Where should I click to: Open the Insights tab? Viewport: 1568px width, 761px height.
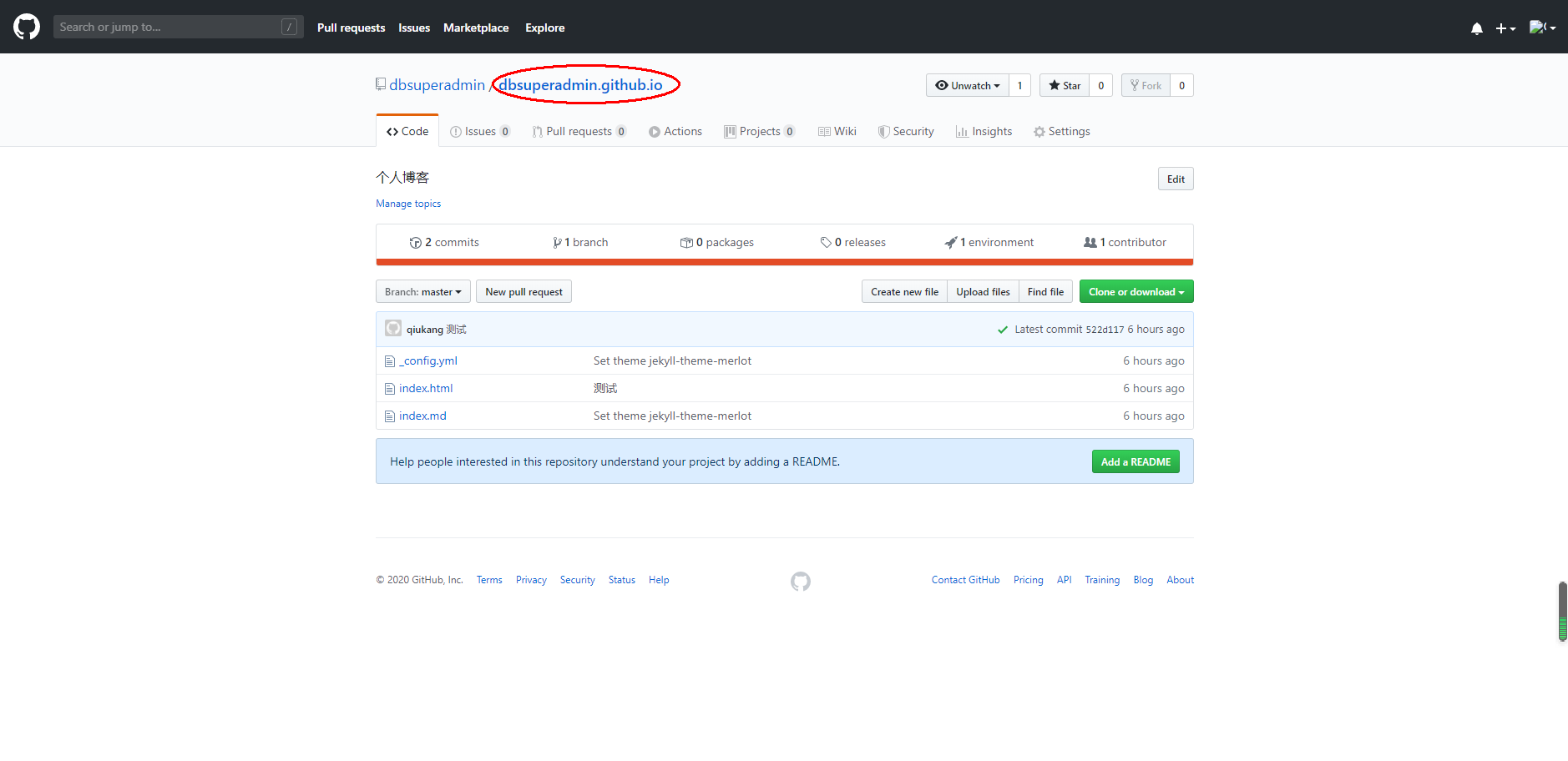pos(984,131)
